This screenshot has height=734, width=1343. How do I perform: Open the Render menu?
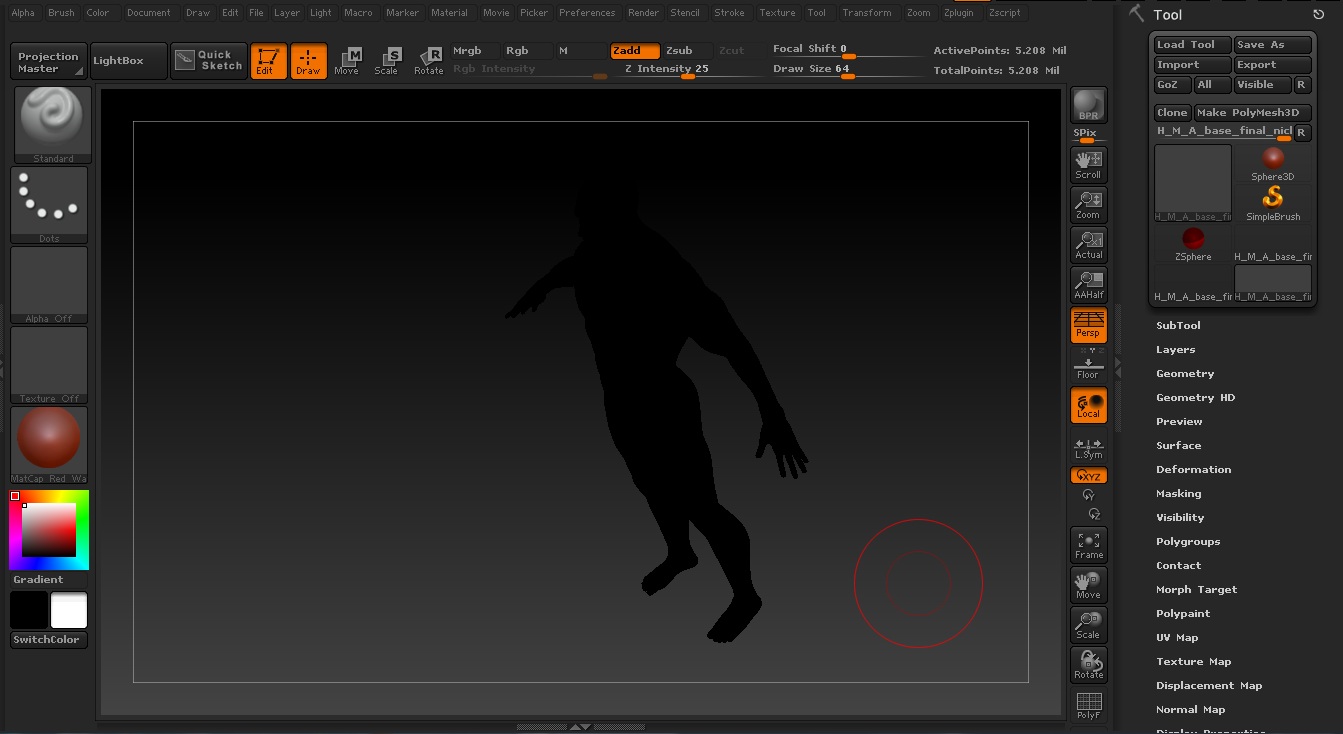coord(643,13)
